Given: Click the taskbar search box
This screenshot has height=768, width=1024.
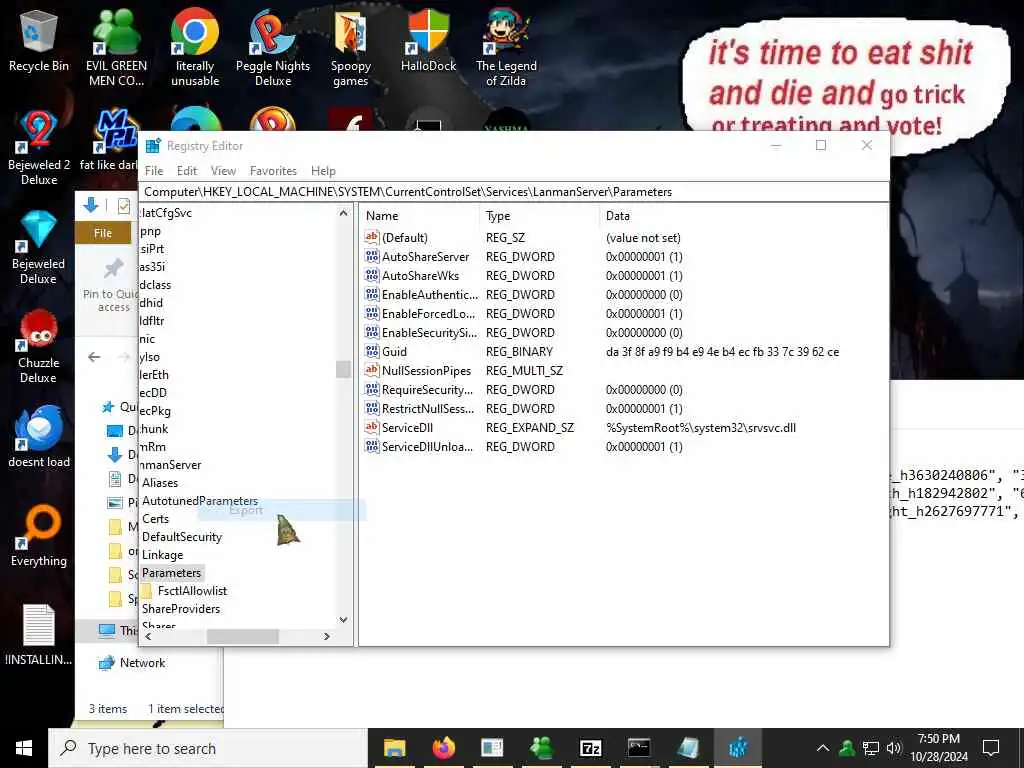Looking at the screenshot, I should point(208,748).
